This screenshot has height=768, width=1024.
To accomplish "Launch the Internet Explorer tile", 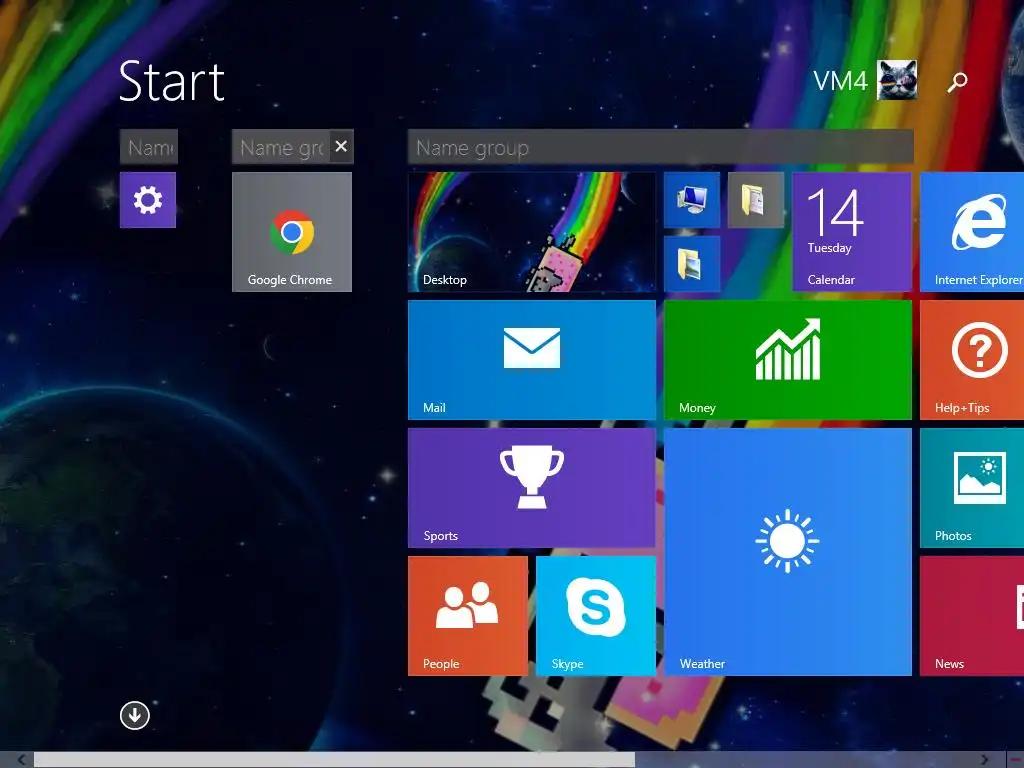I will [972, 232].
